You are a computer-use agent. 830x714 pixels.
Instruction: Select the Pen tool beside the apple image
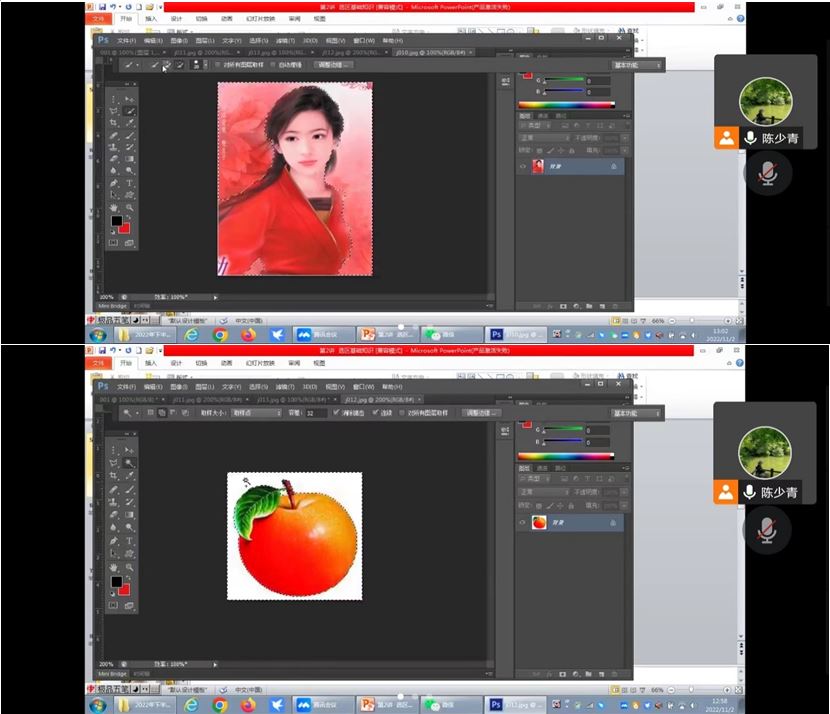(113, 540)
